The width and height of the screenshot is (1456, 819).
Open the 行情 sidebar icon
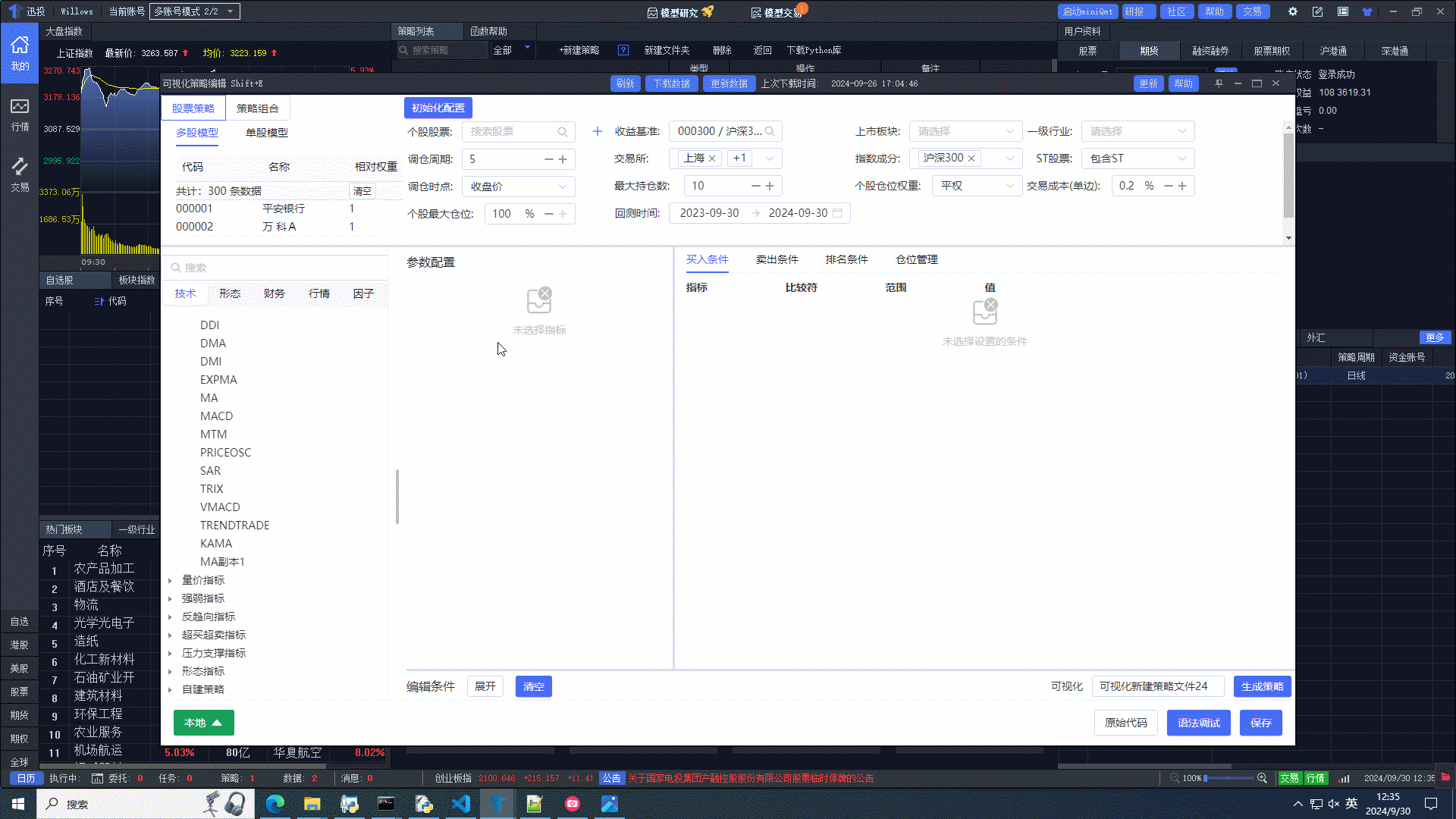(x=20, y=115)
